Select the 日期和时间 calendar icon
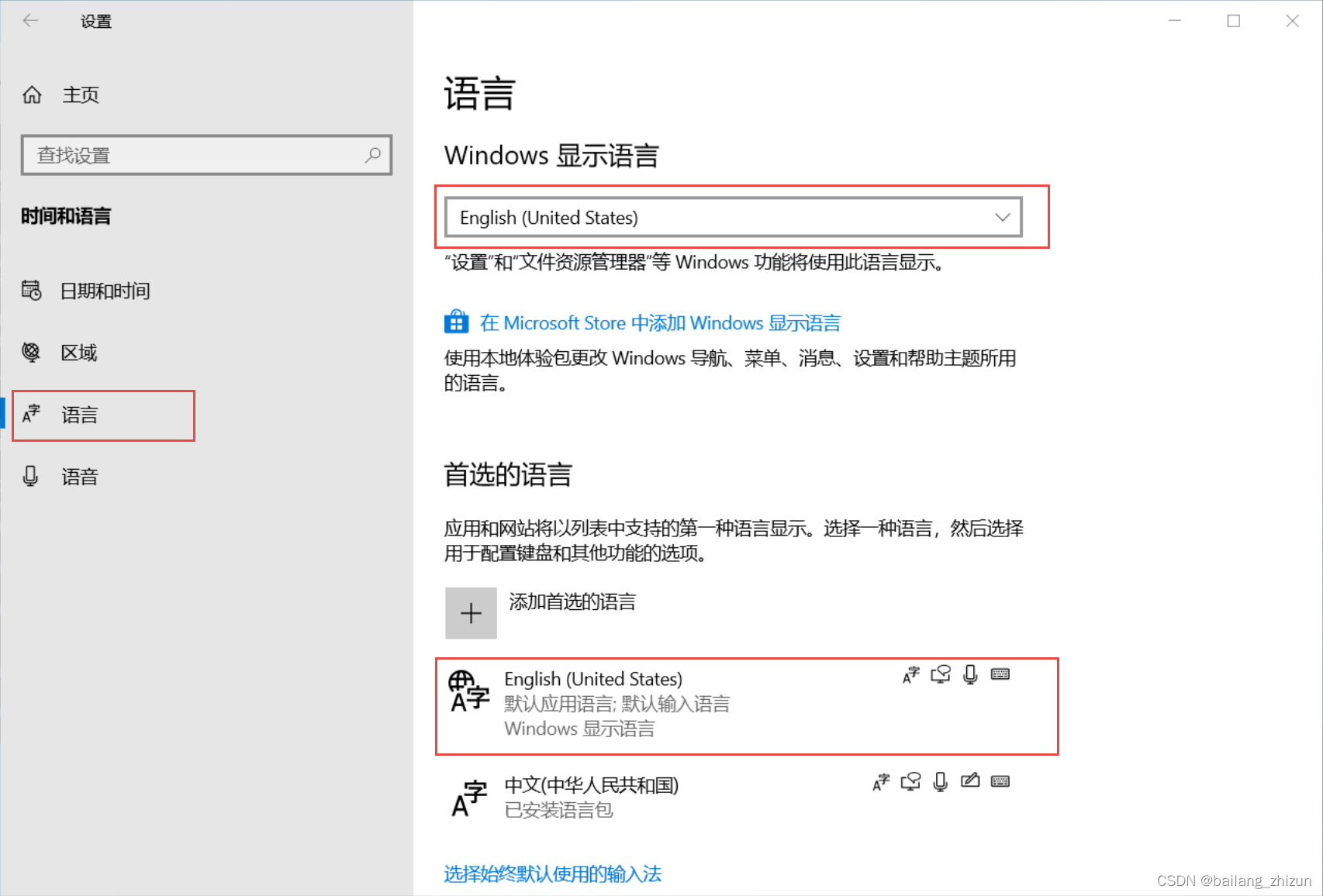The height and width of the screenshot is (896, 1323). click(31, 291)
